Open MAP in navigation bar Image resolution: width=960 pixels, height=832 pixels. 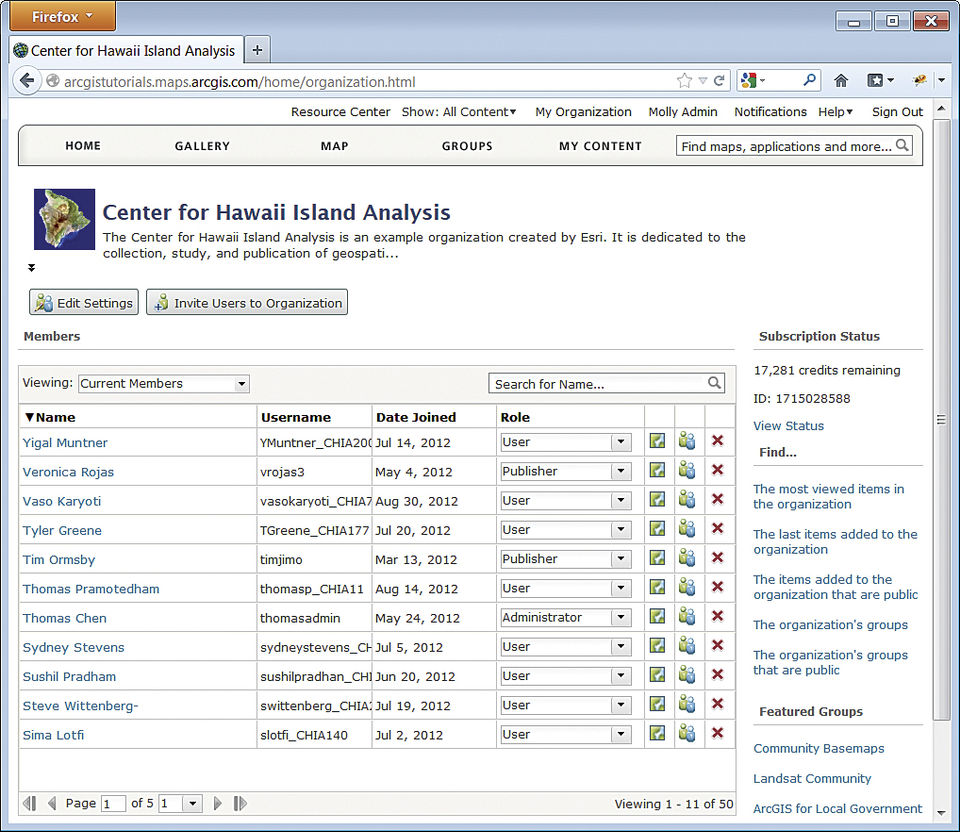tap(334, 146)
